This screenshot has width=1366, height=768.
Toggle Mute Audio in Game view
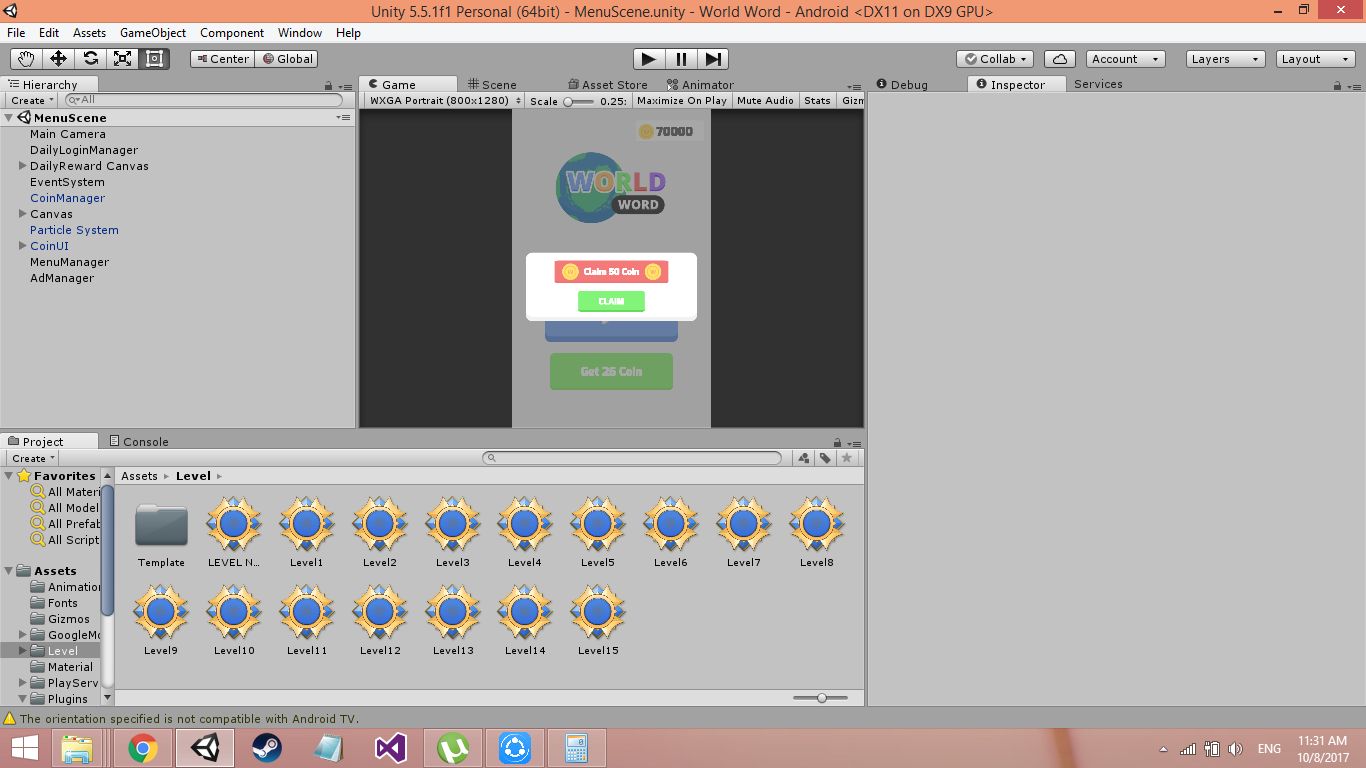pyautogui.click(x=765, y=101)
